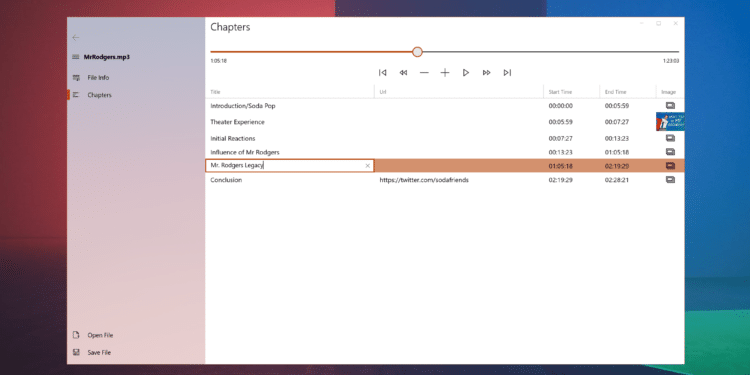
Task: Click the Title column header
Action: point(215,92)
